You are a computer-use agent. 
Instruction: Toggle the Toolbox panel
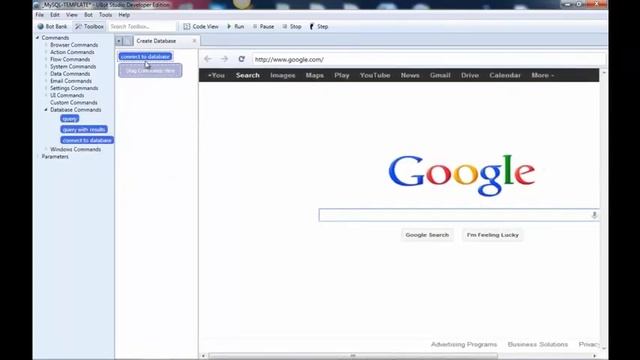[89, 27]
